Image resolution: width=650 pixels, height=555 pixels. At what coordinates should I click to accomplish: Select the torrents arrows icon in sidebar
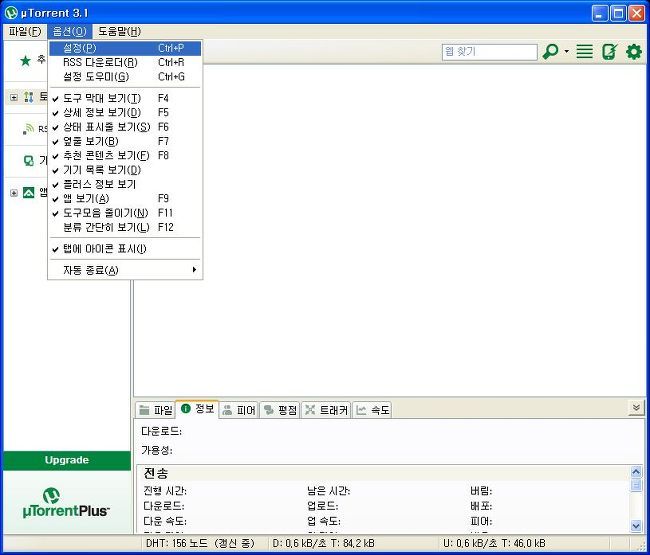(28, 97)
